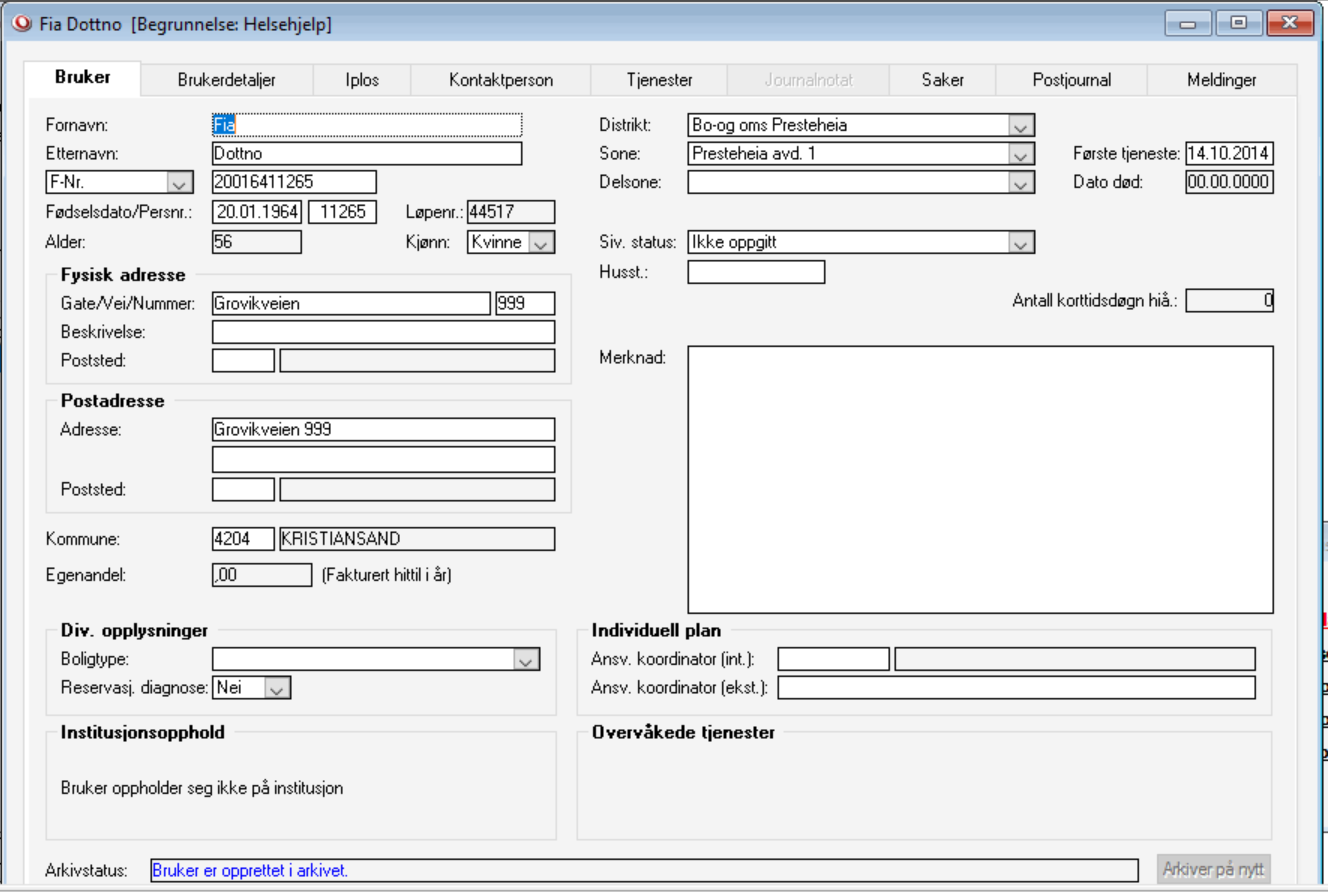This screenshot has width=1328, height=892.
Task: Click the Postadresse field Grovikveien 999
Action: point(383,430)
